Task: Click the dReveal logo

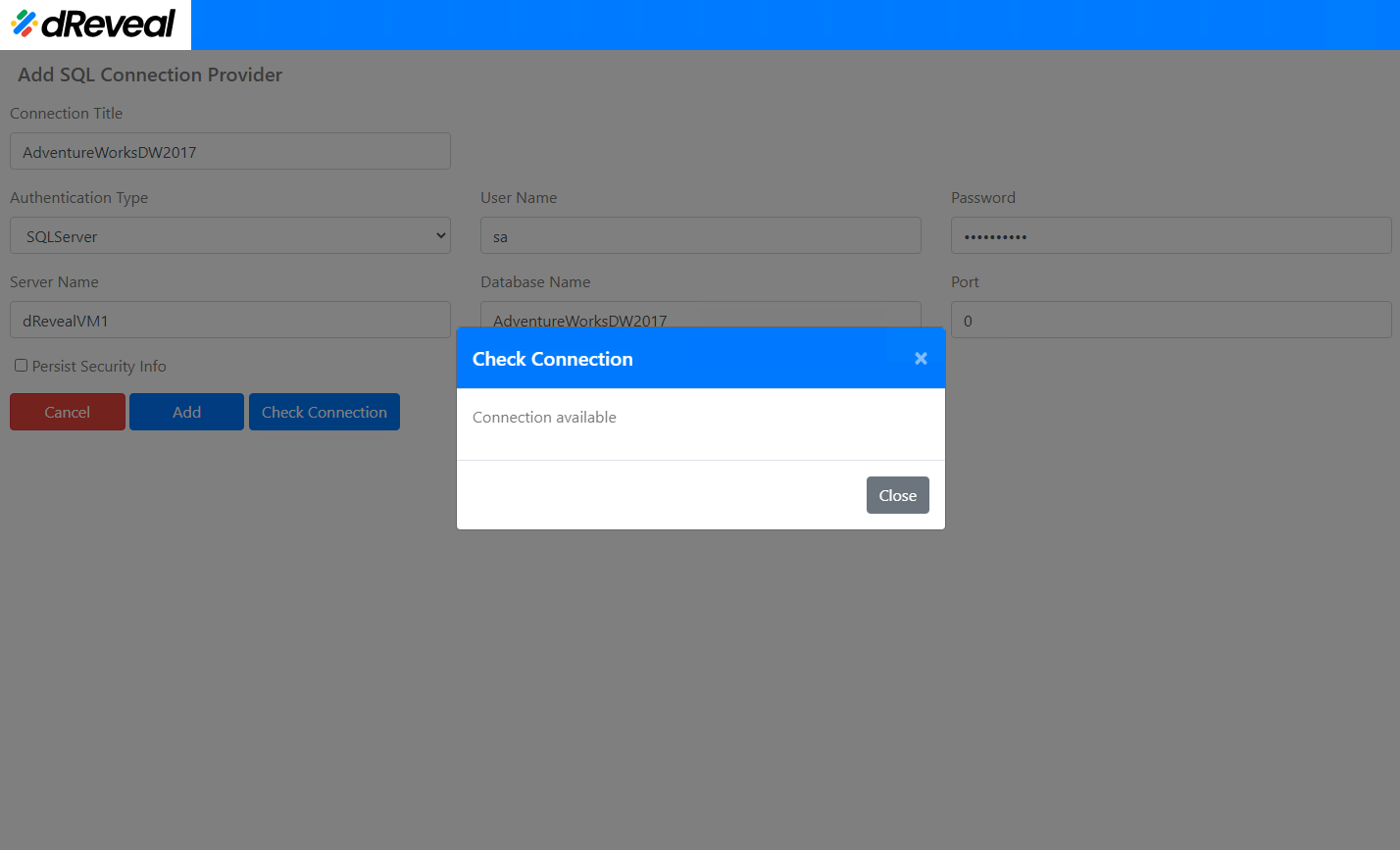Action: [x=94, y=25]
